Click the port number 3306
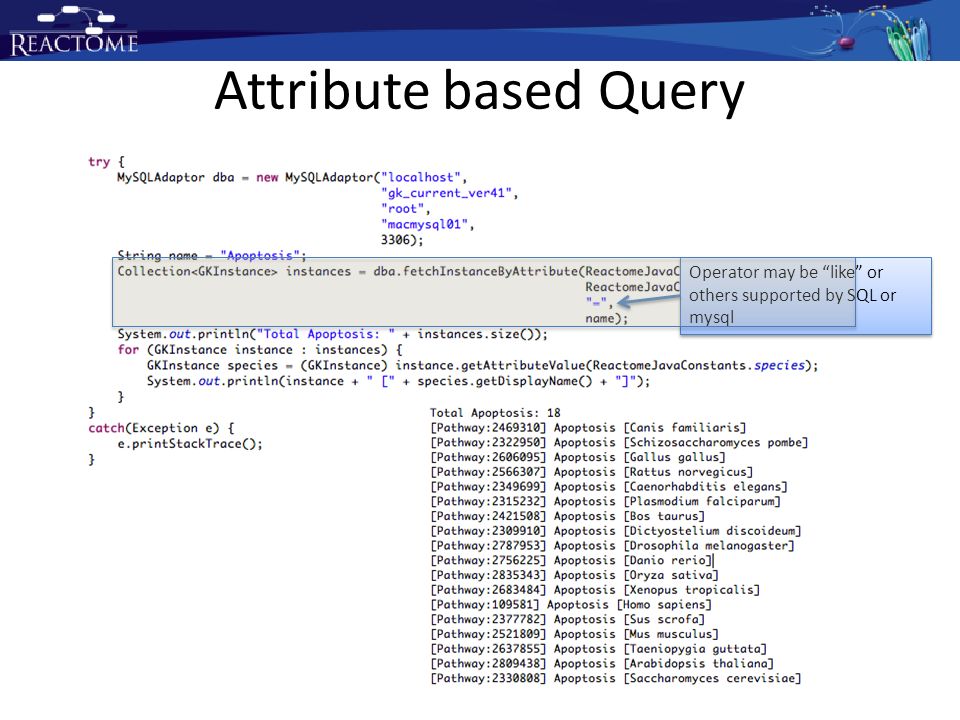This screenshot has width=960, height=720. point(395,240)
